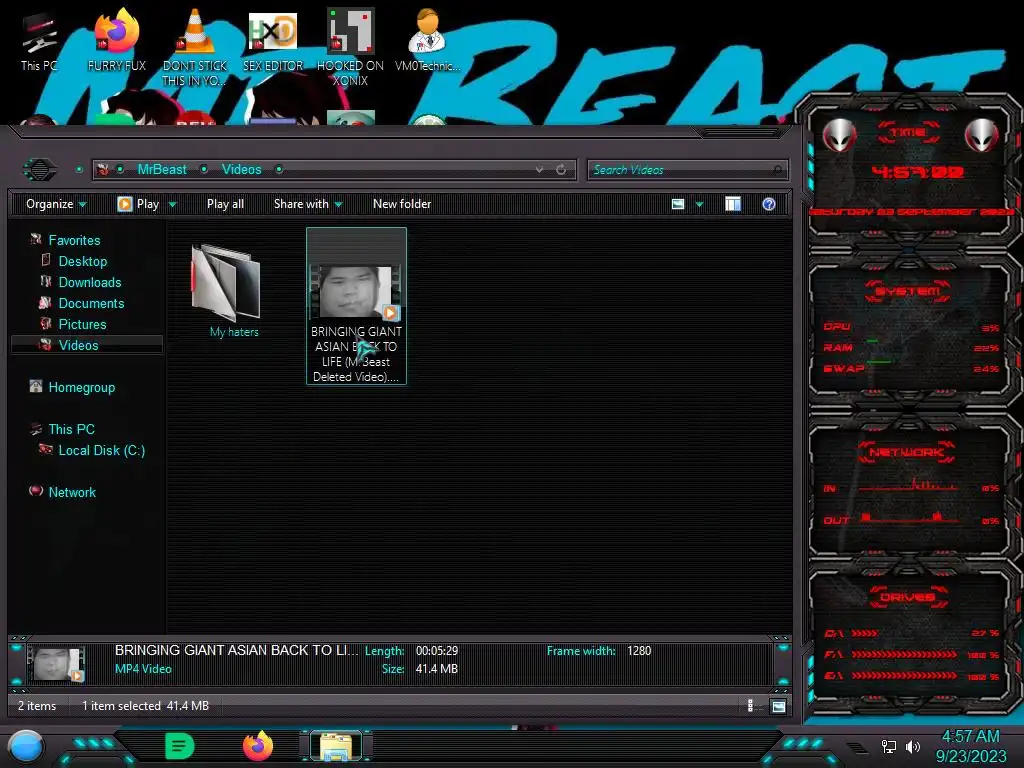Click the SYSTEM gadget header

[x=908, y=291]
